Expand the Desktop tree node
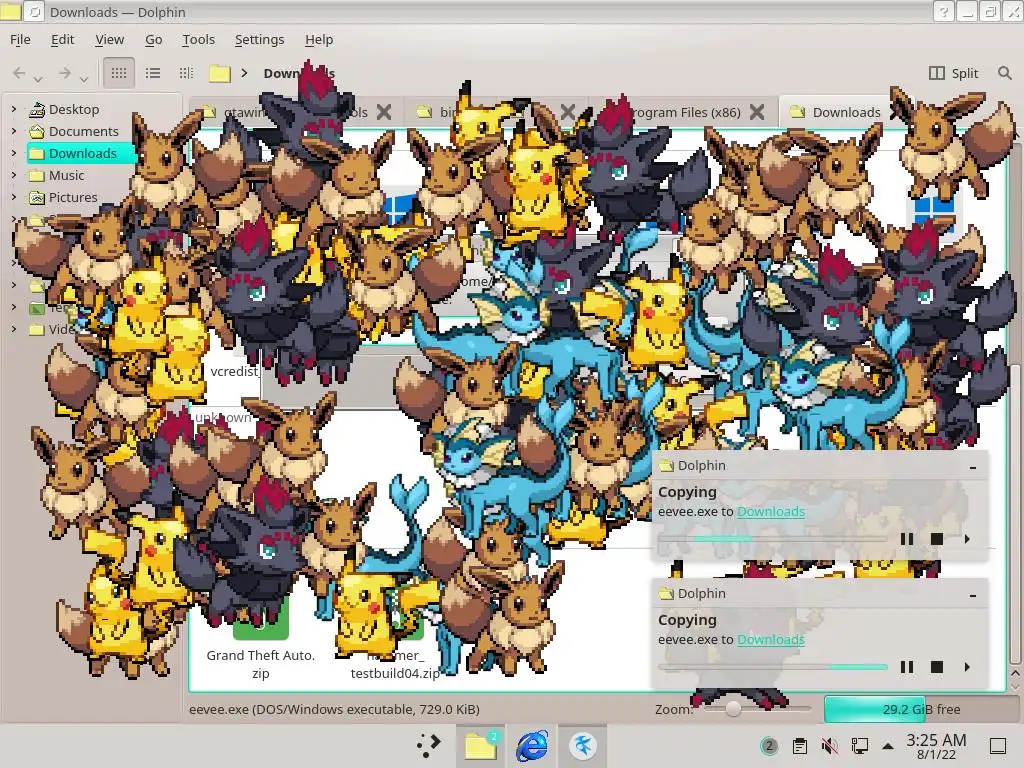The width and height of the screenshot is (1024, 768). coord(14,110)
